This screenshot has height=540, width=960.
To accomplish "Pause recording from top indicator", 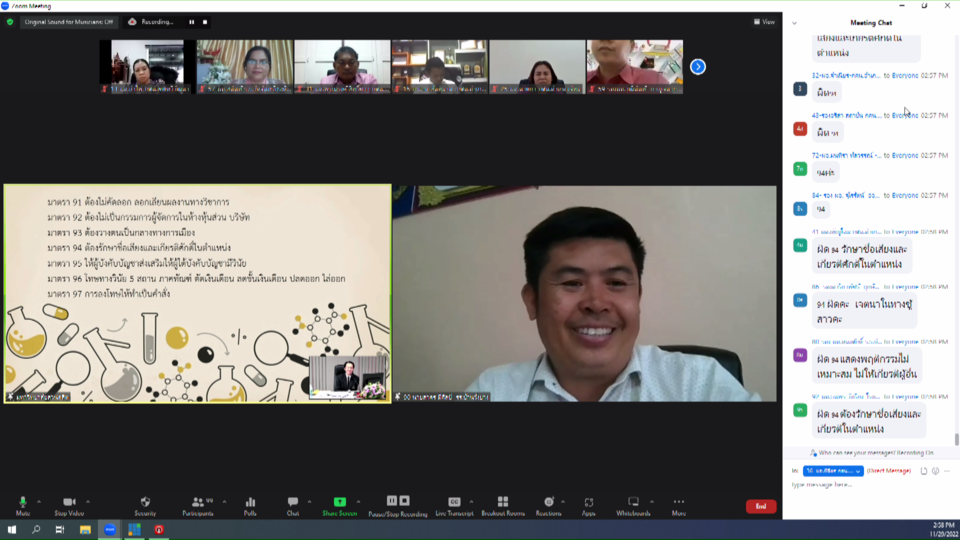I will pyautogui.click(x=192, y=22).
